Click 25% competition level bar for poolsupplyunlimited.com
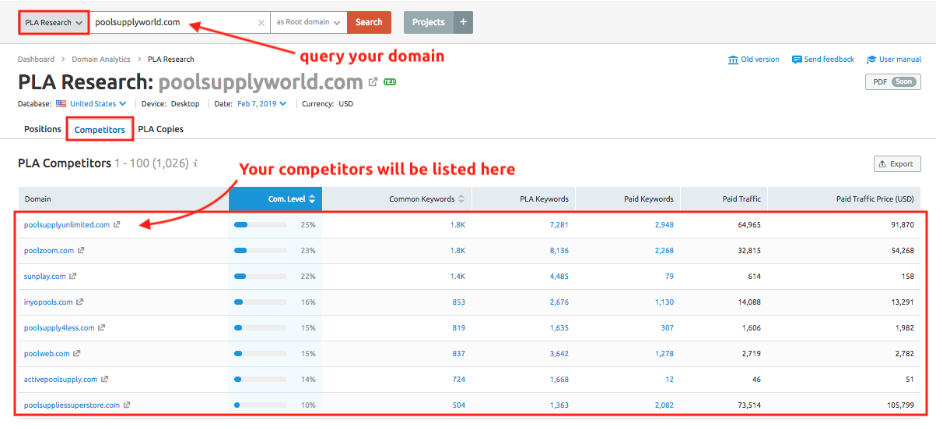942x429 pixels. coord(260,225)
